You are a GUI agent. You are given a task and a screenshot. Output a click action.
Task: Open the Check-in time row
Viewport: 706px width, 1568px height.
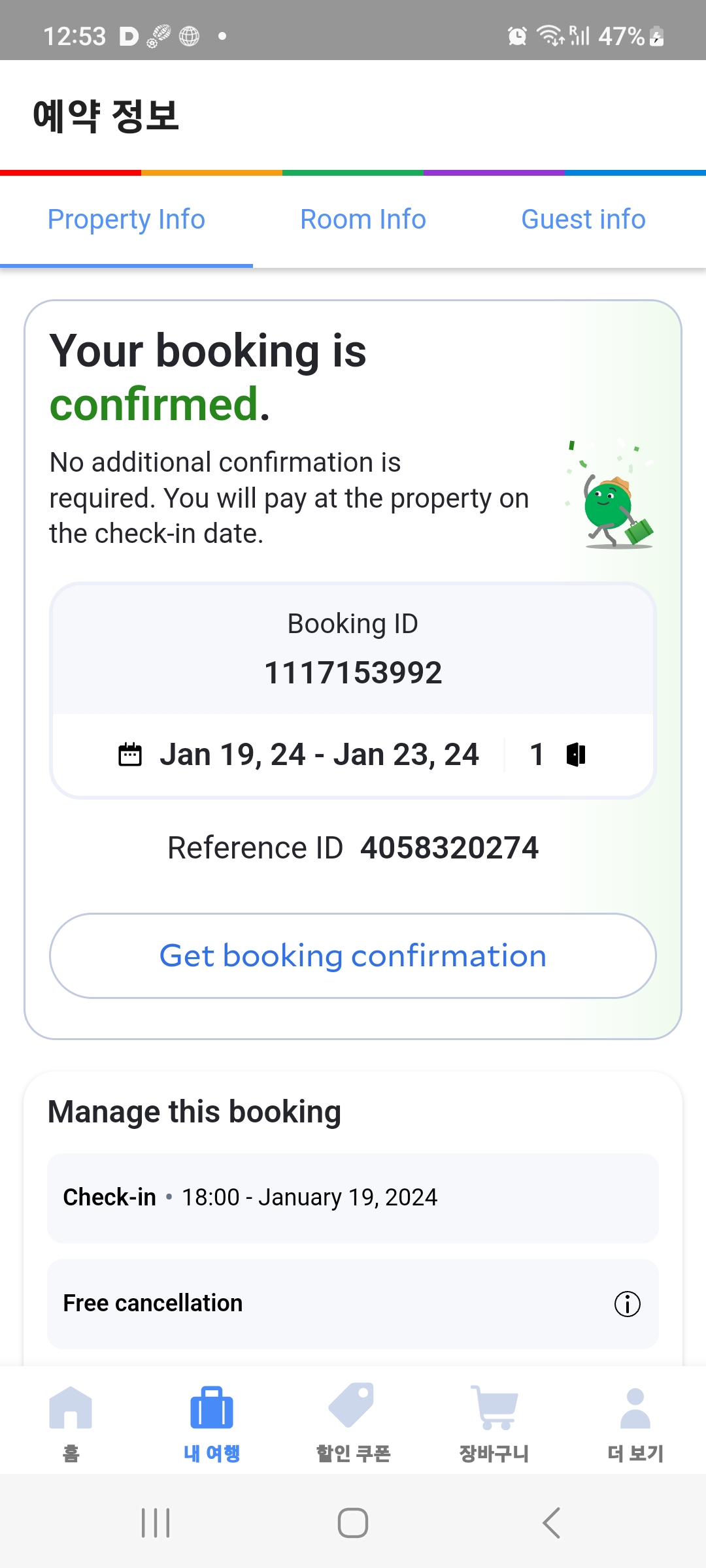coord(353,1198)
